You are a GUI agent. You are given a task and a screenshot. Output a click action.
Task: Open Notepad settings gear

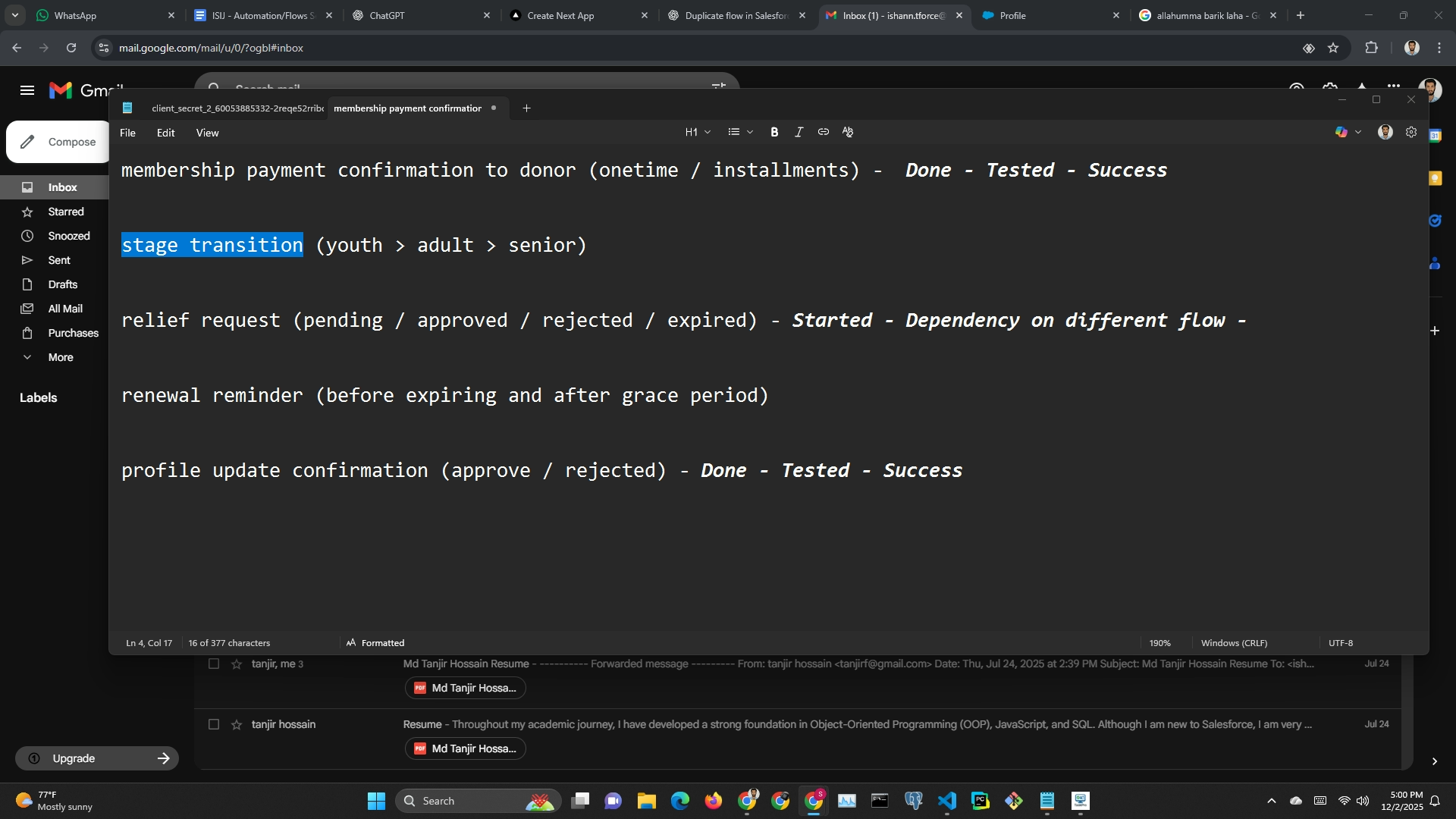click(1410, 132)
